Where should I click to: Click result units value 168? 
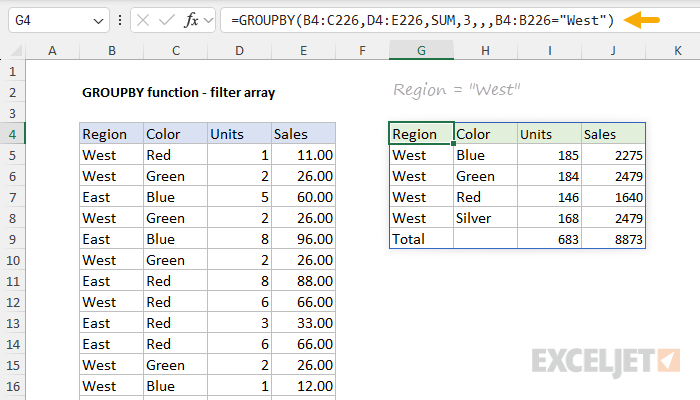550,218
